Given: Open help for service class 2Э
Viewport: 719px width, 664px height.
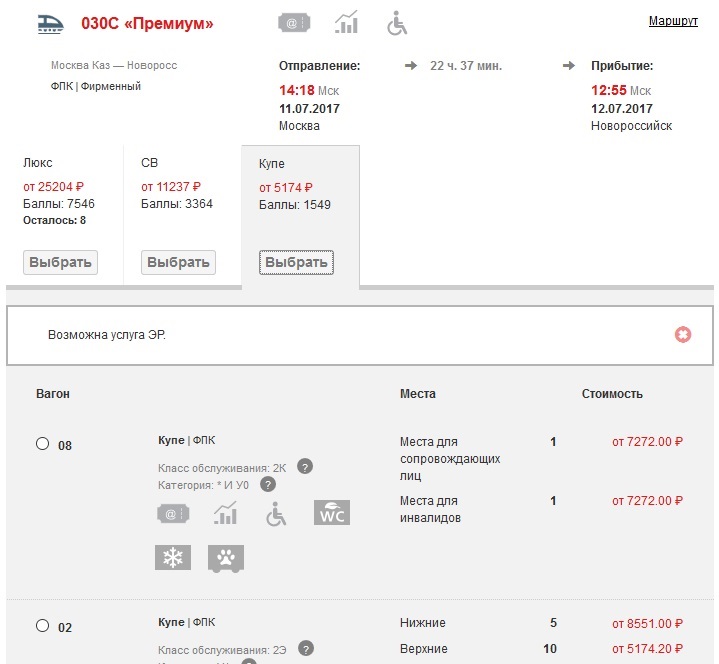Looking at the screenshot, I should [305, 648].
